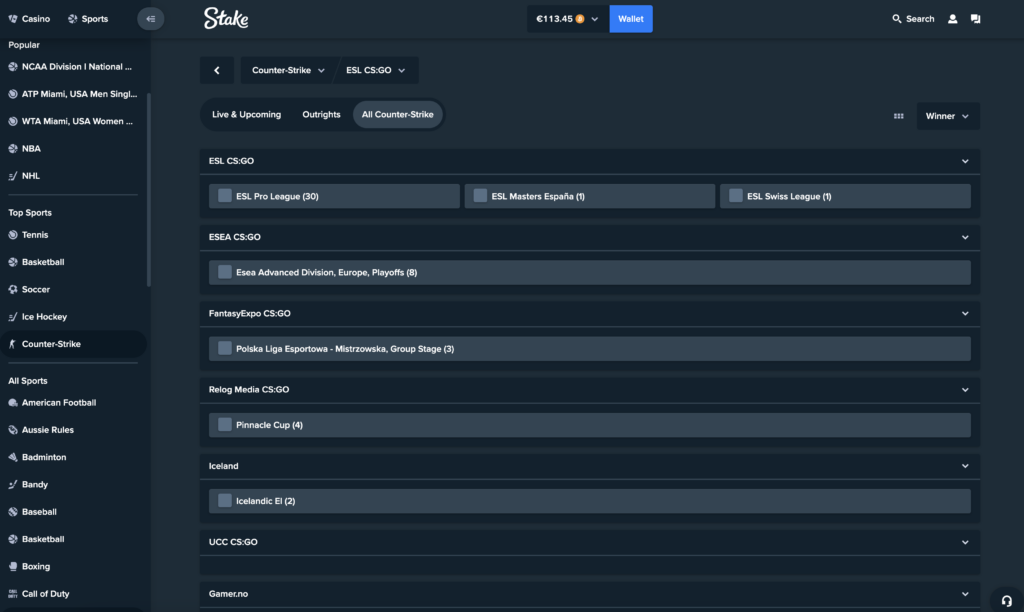Click the WTA Miami sidebar icon
This screenshot has height=612, width=1024.
pyautogui.click(x=12, y=121)
